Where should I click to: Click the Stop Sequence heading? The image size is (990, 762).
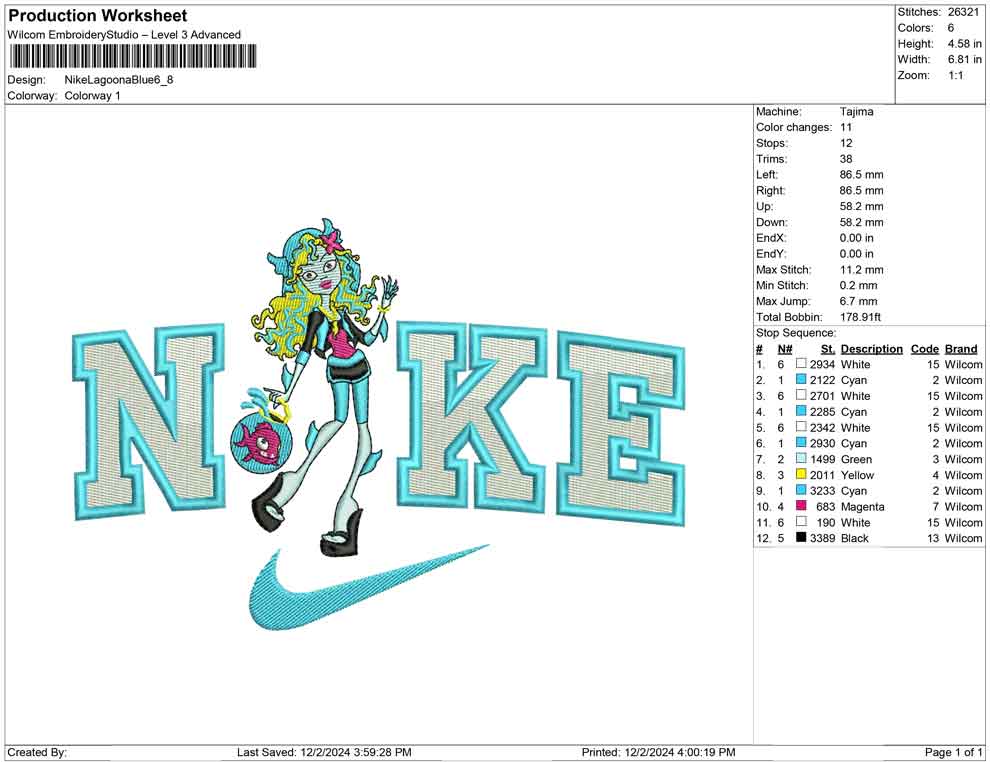[x=796, y=333]
